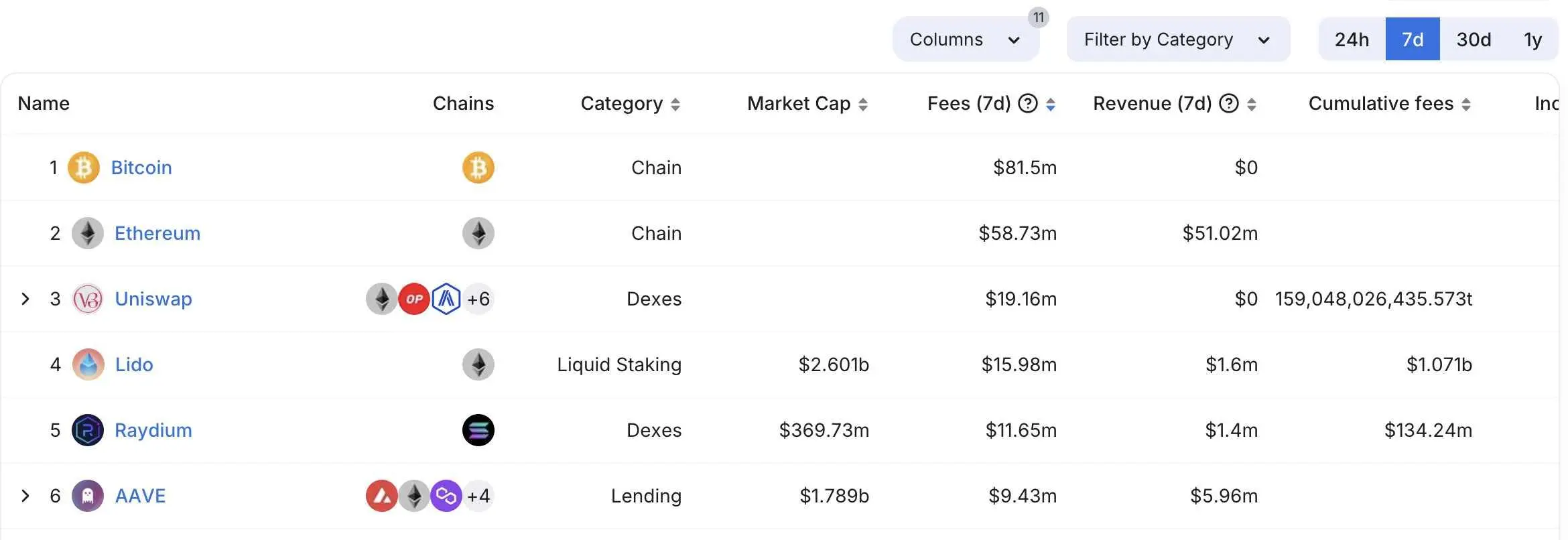
Task: Sort table by Market Cap column
Action: 807,104
